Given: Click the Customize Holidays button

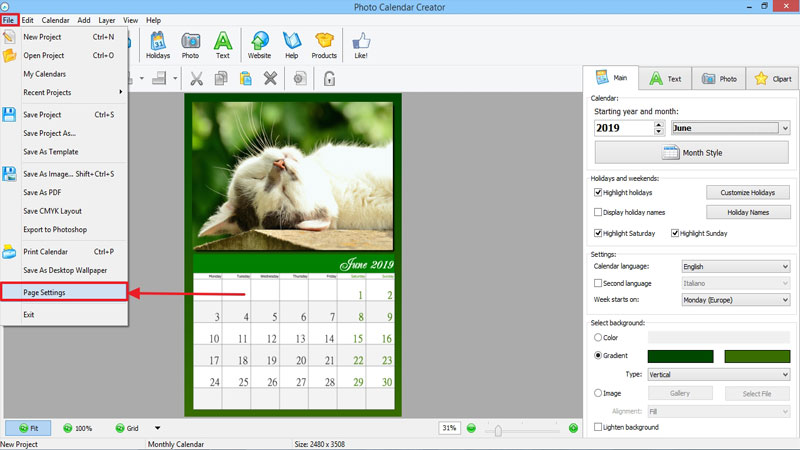Looking at the screenshot, I should point(748,192).
